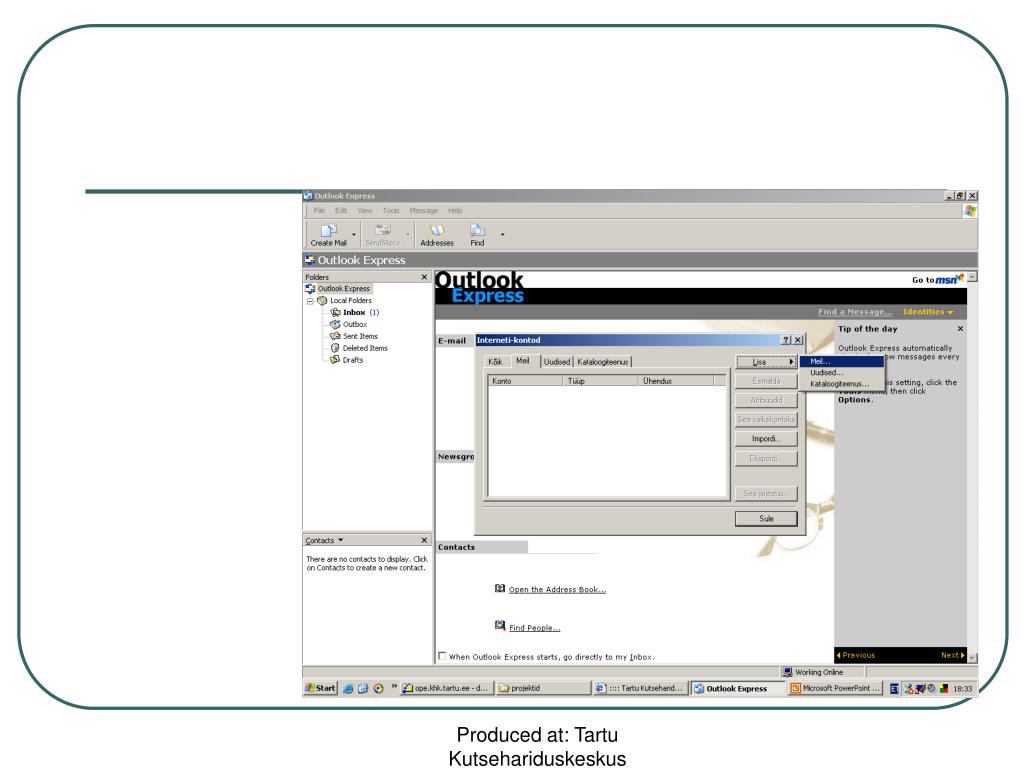This screenshot has height=768, width=1024.
Task: Choose Meil... from the Lisa submenu
Action: coord(842,361)
